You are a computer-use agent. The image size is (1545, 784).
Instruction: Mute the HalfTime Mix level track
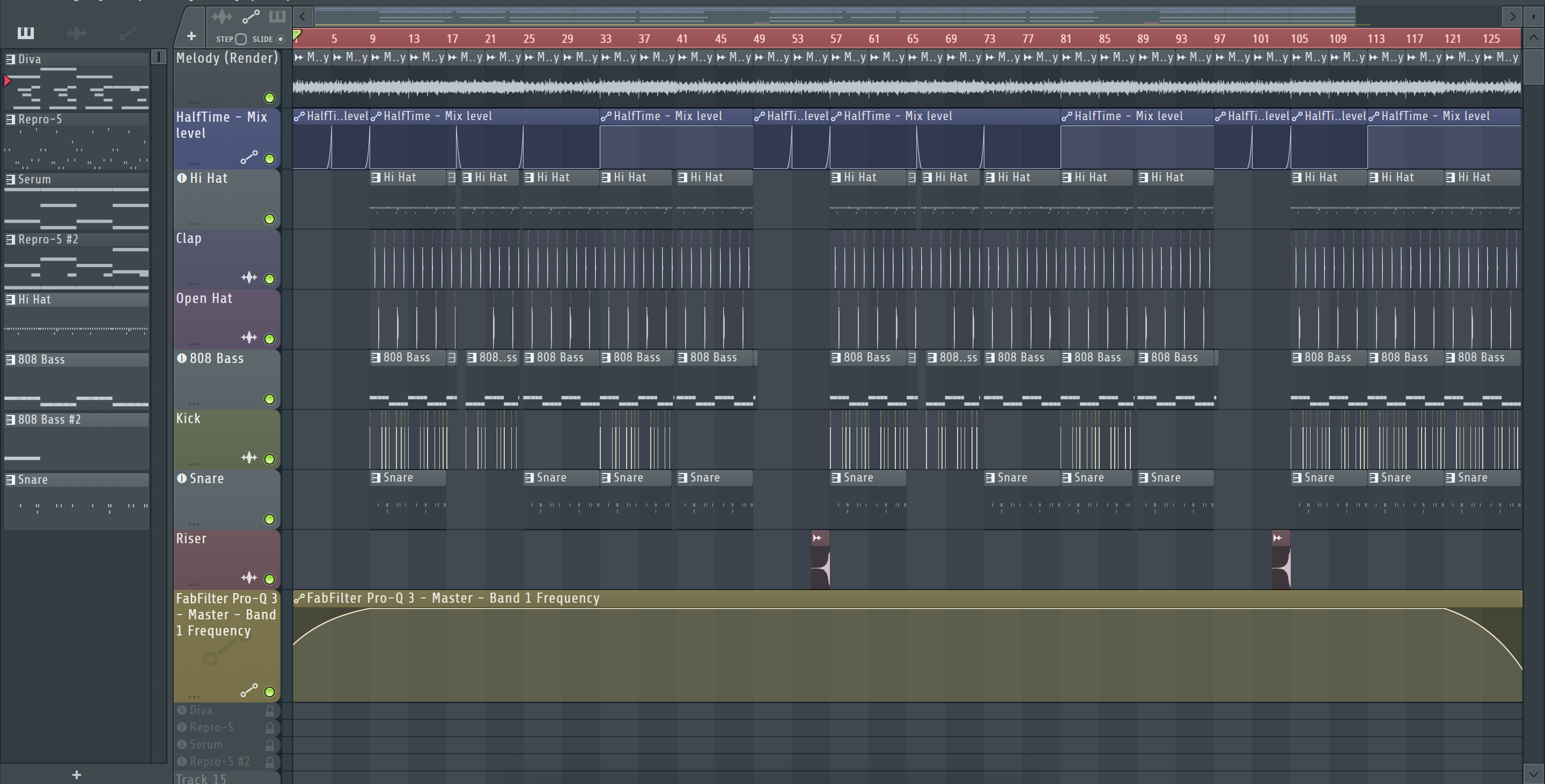(x=269, y=159)
